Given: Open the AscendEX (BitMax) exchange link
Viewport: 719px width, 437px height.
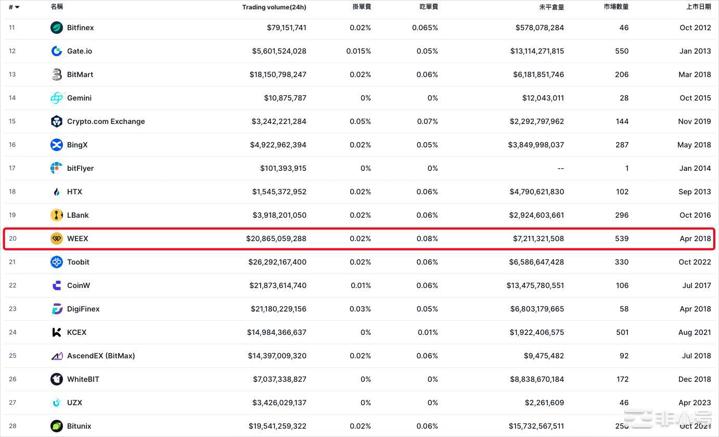Looking at the screenshot, I should tap(101, 356).
